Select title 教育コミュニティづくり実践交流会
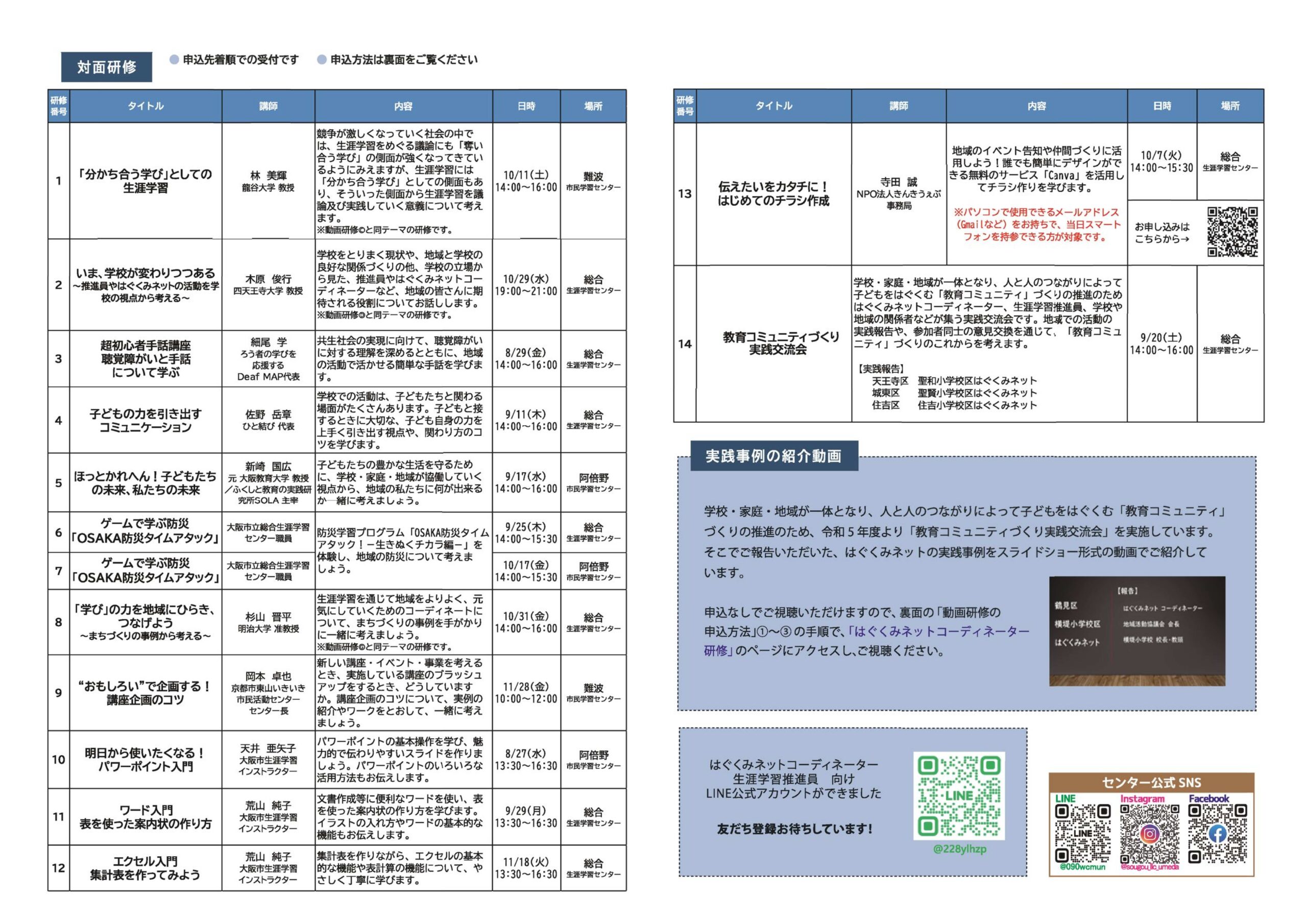Screen dimensions: 1307x924 click(781, 343)
